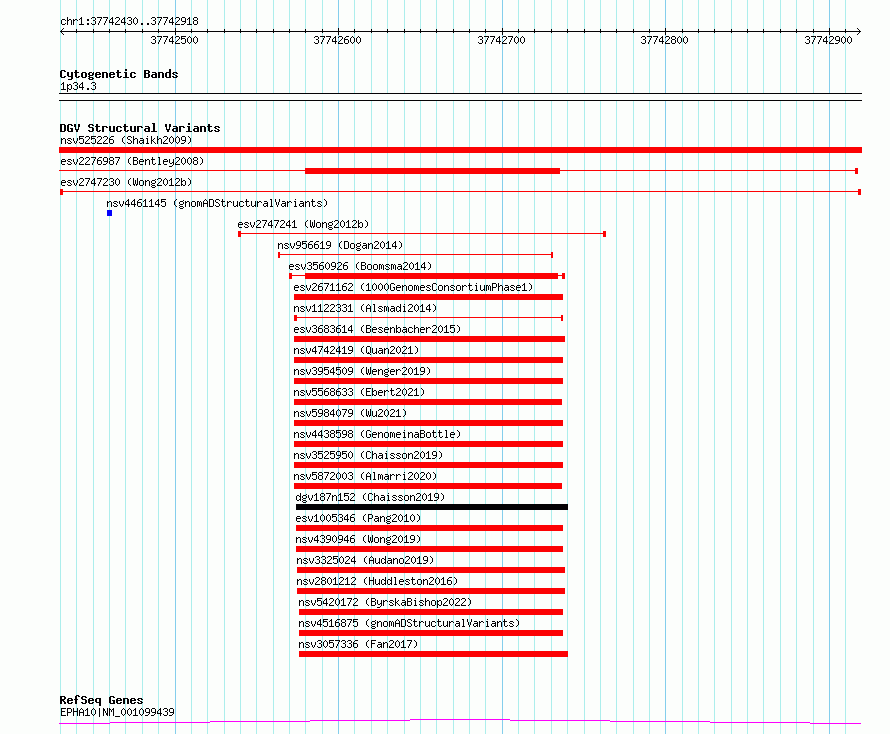
Task: Click the EPHA10|NM_001099439 gene label
Action: (117, 712)
